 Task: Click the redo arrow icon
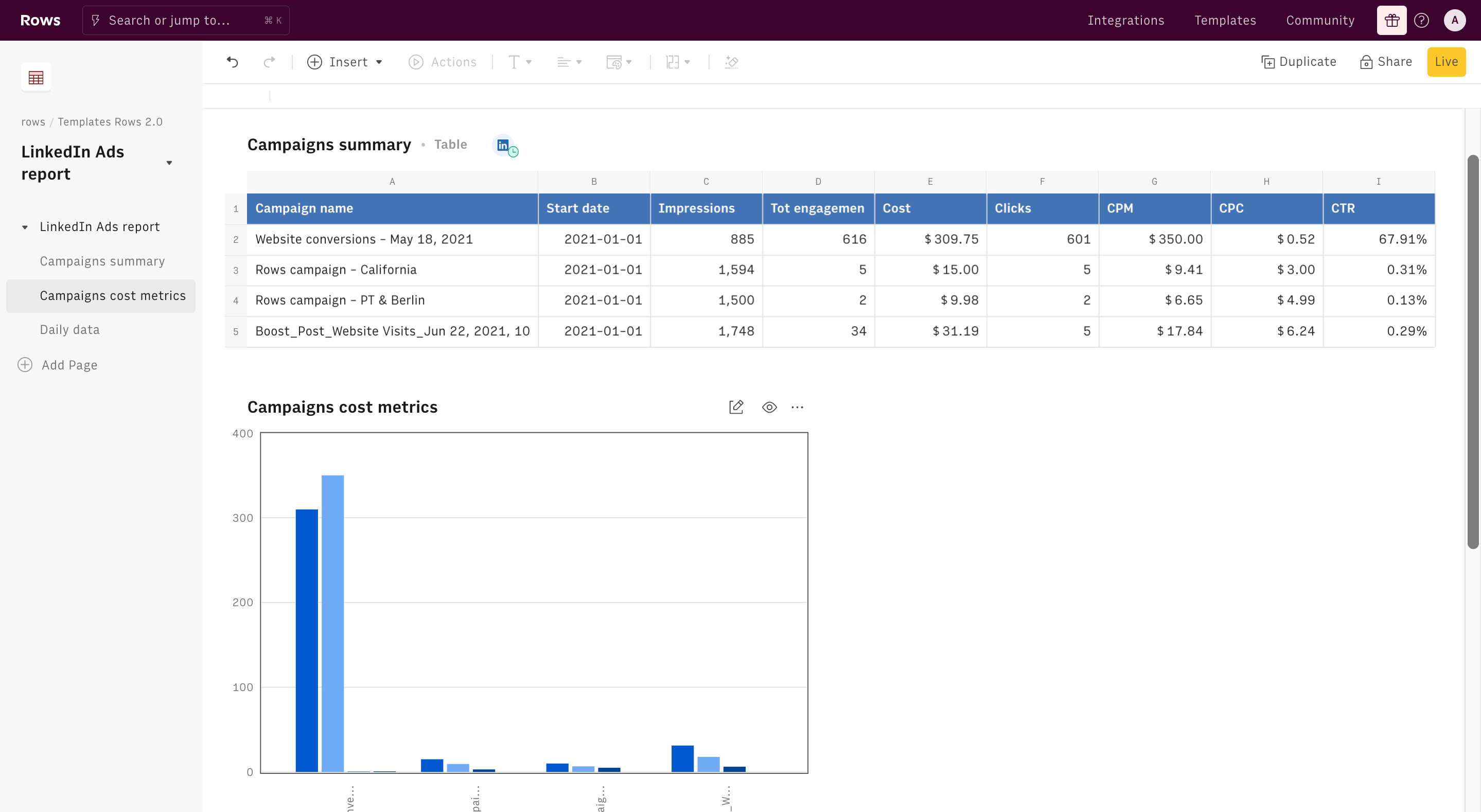(269, 62)
